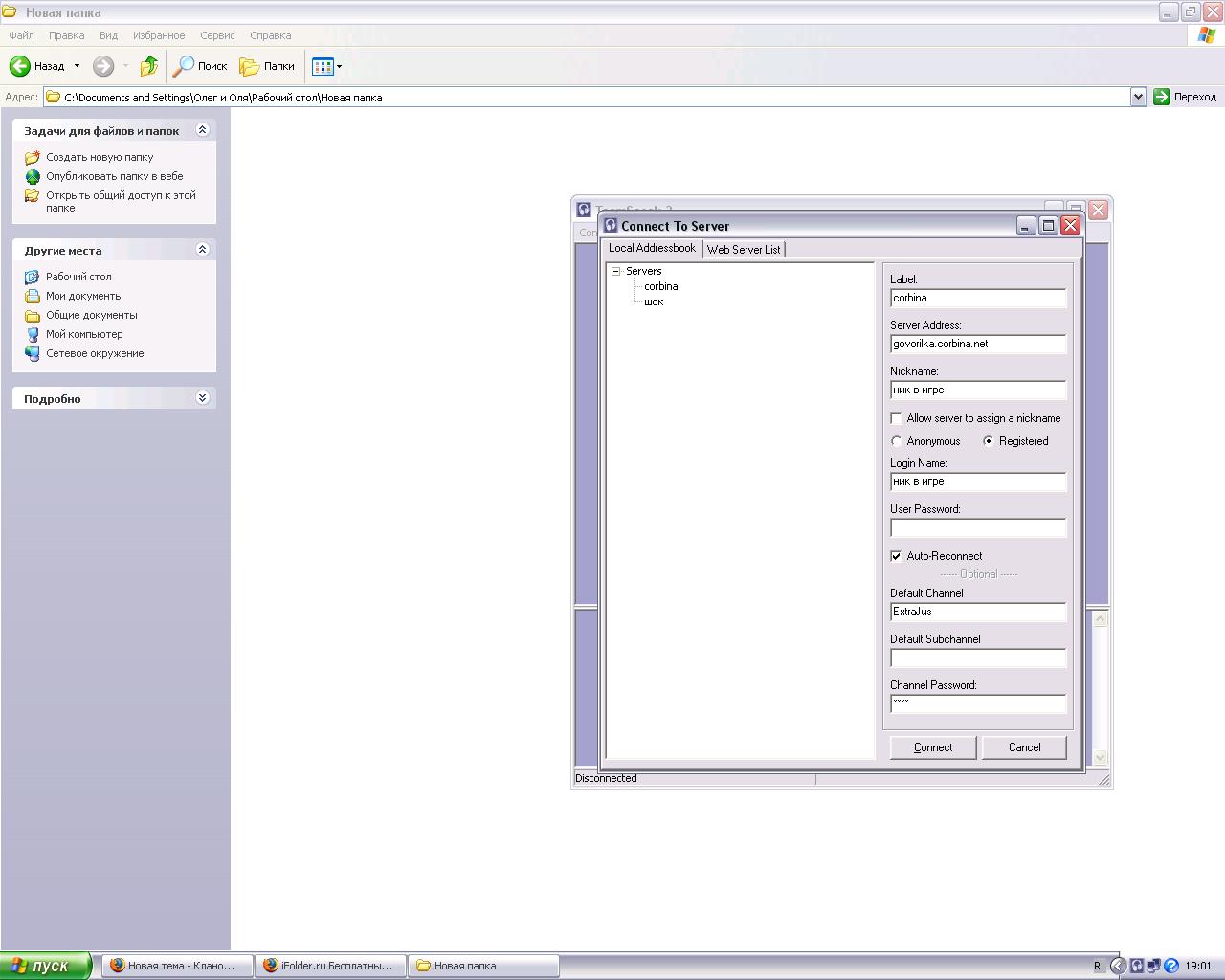Click the Сетевое окружение network icon
Screen dimensions: 1225x980
pos(33,353)
